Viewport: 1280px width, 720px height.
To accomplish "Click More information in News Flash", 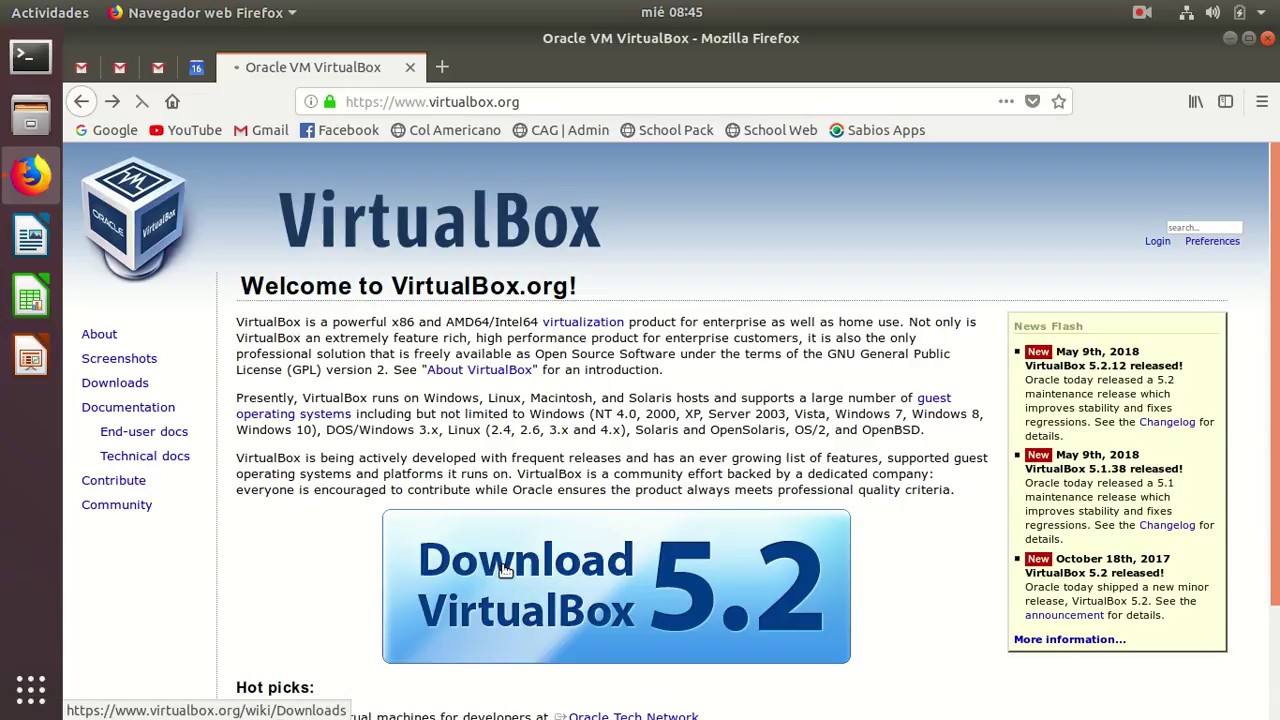I will coord(1069,640).
